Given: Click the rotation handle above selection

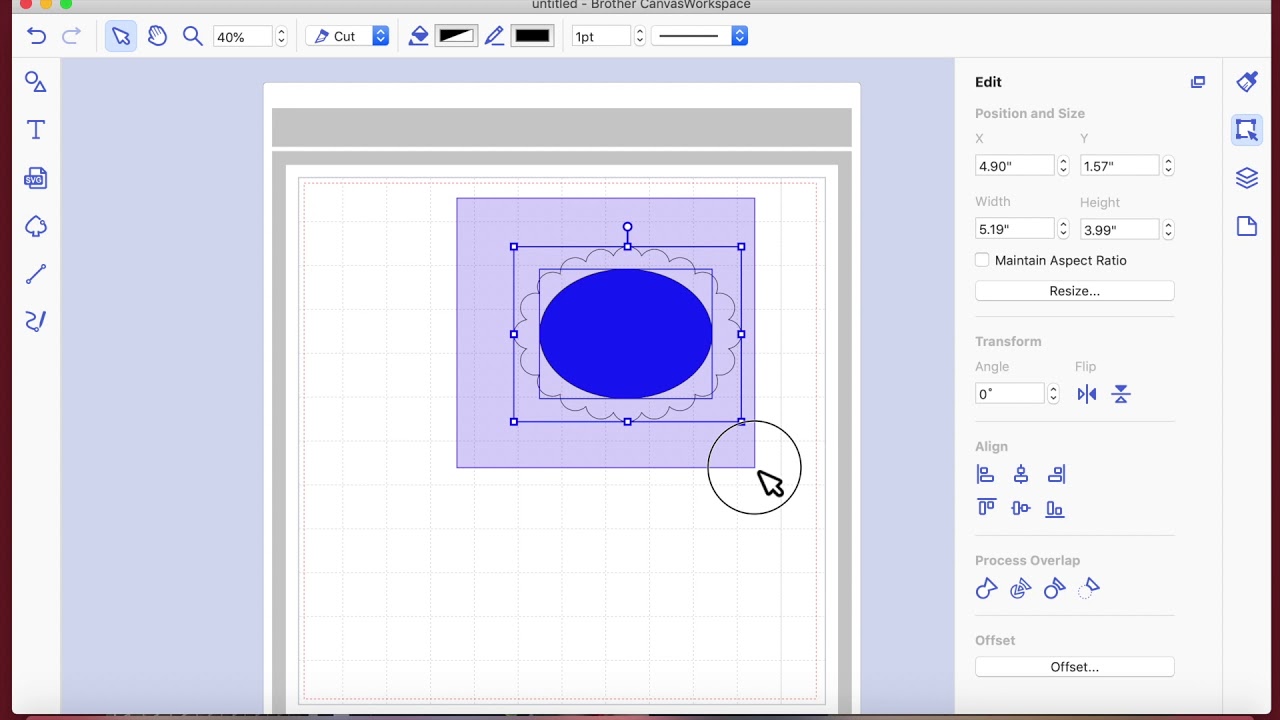Looking at the screenshot, I should tap(628, 227).
